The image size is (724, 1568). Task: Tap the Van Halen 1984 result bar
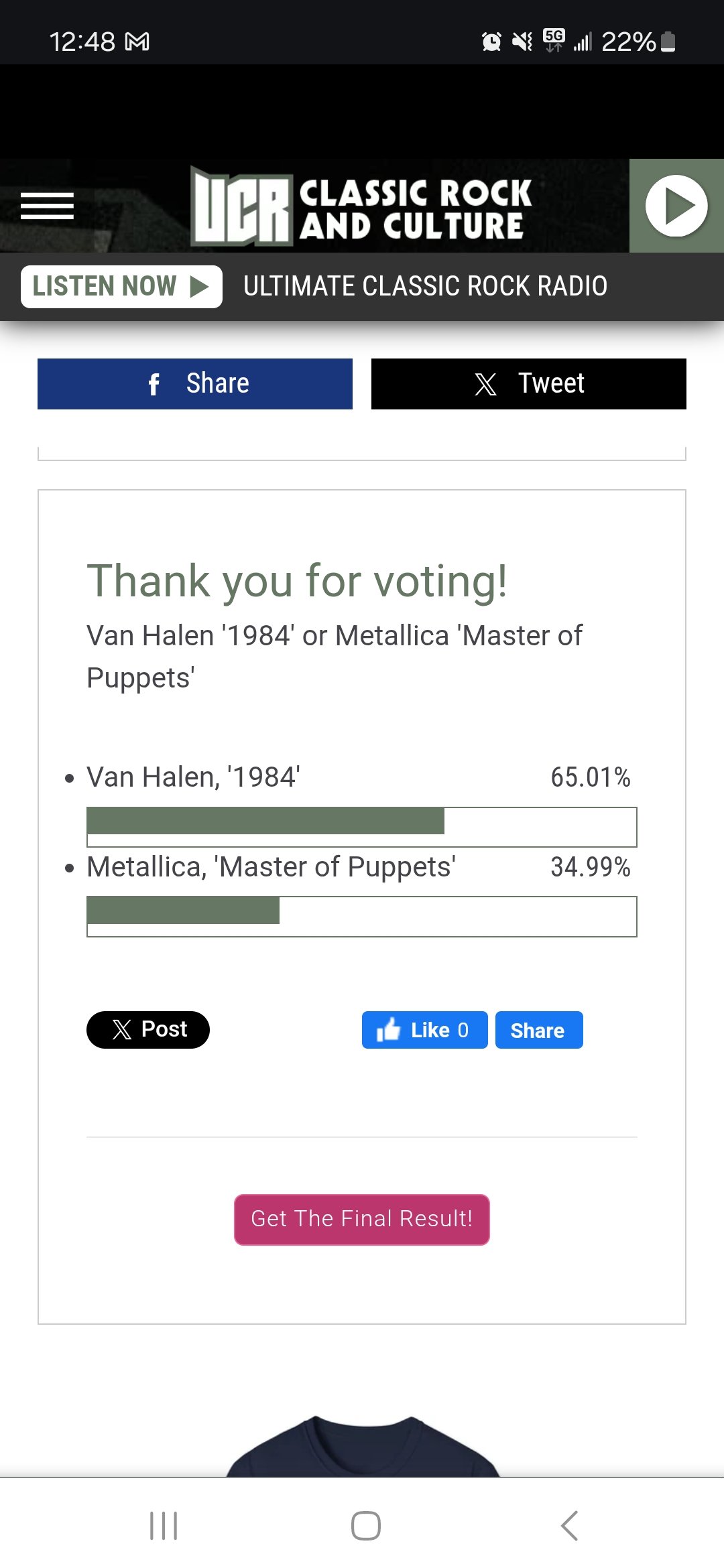(361, 827)
